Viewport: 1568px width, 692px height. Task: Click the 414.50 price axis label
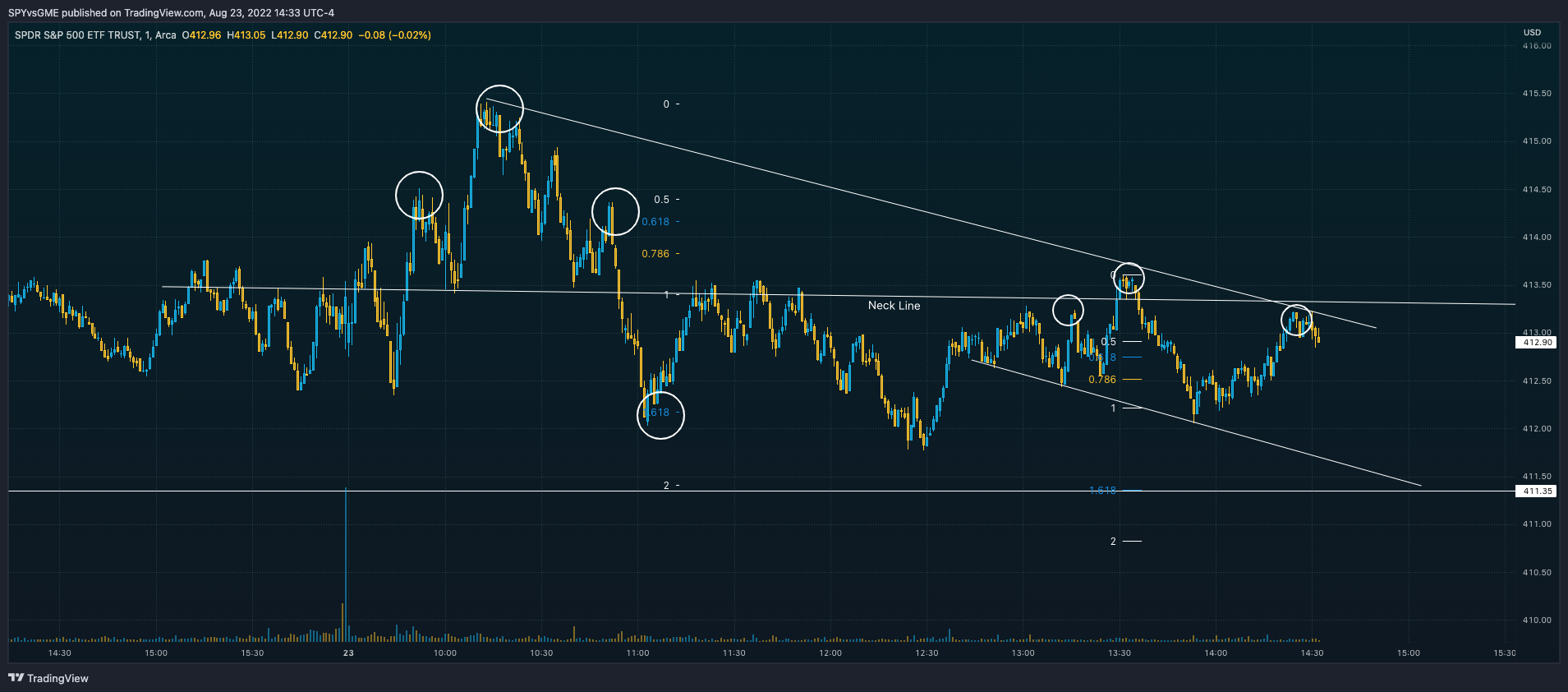(1537, 190)
